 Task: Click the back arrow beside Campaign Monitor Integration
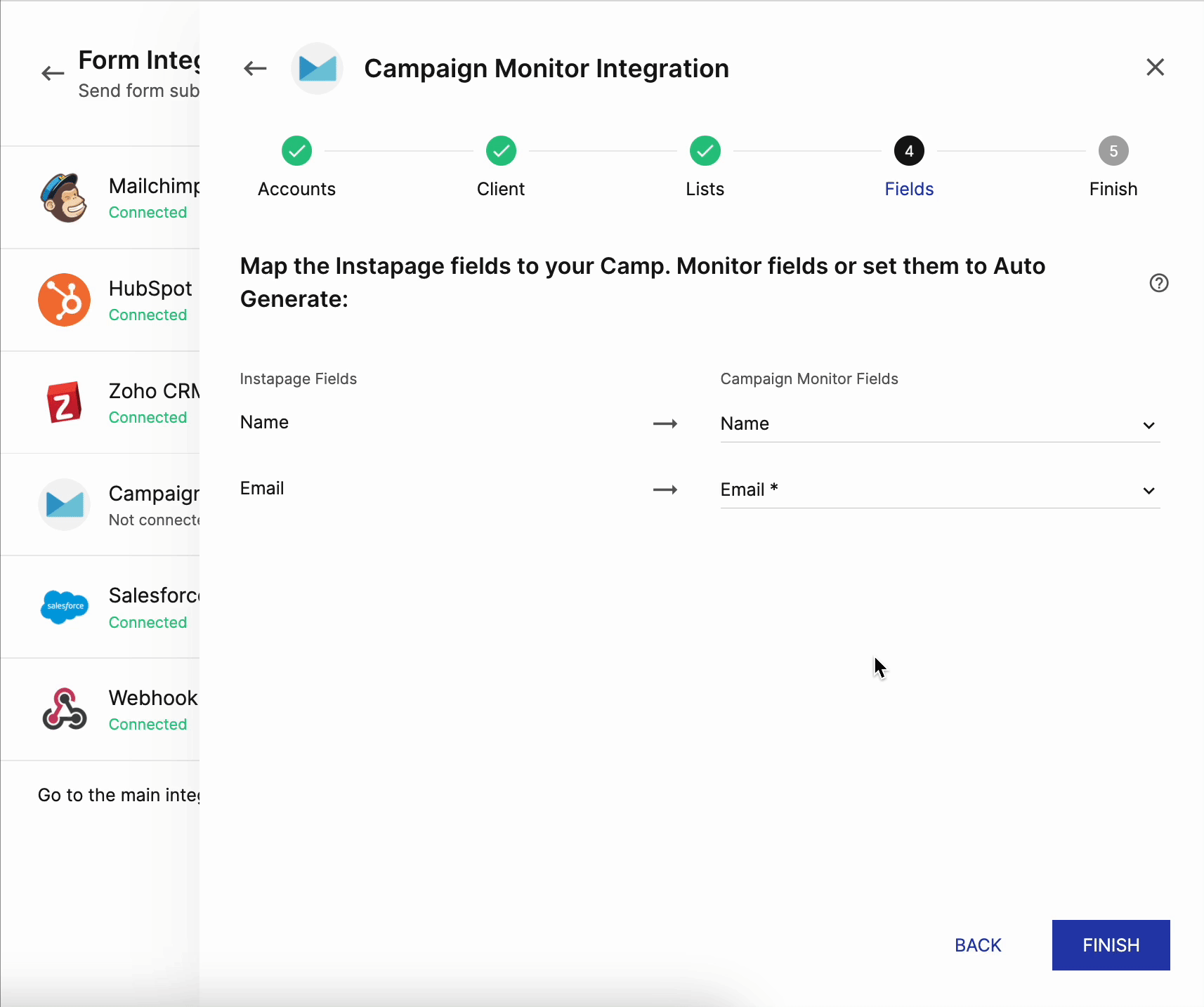tap(255, 68)
